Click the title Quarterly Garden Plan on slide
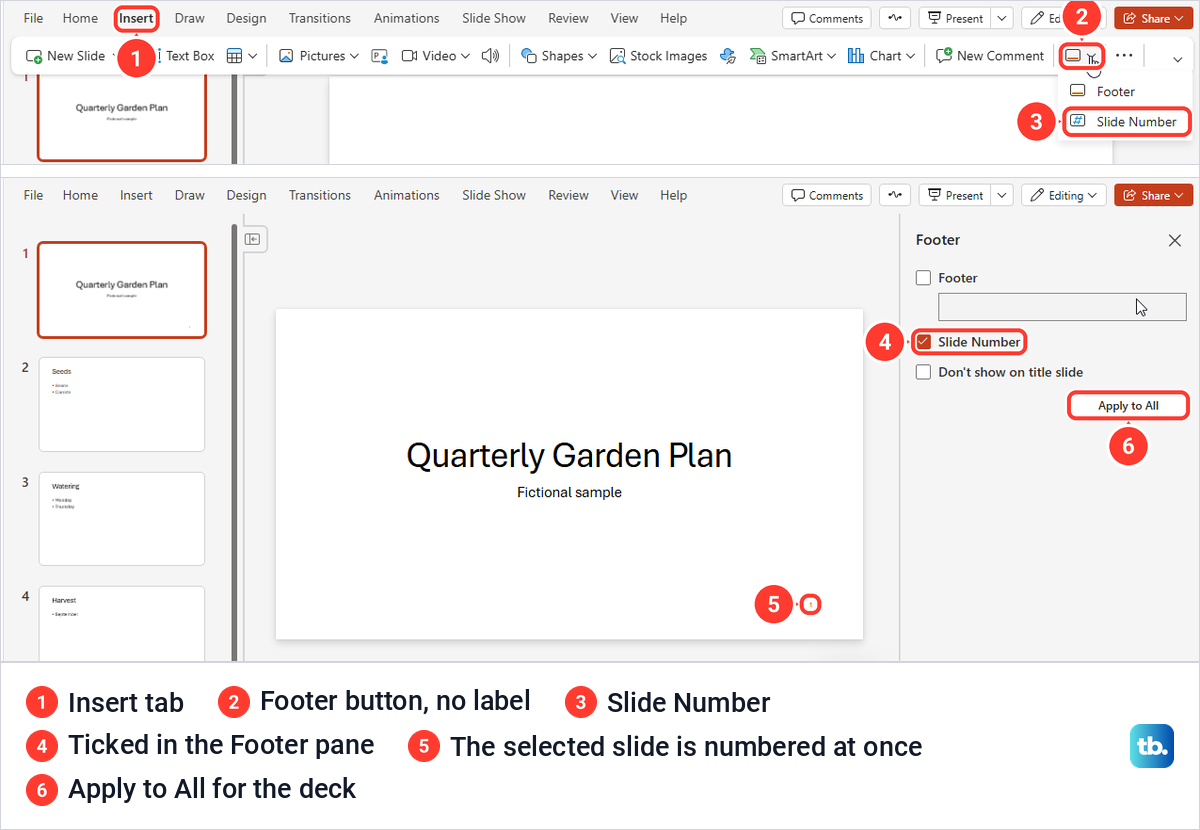This screenshot has width=1200, height=830. [569, 456]
